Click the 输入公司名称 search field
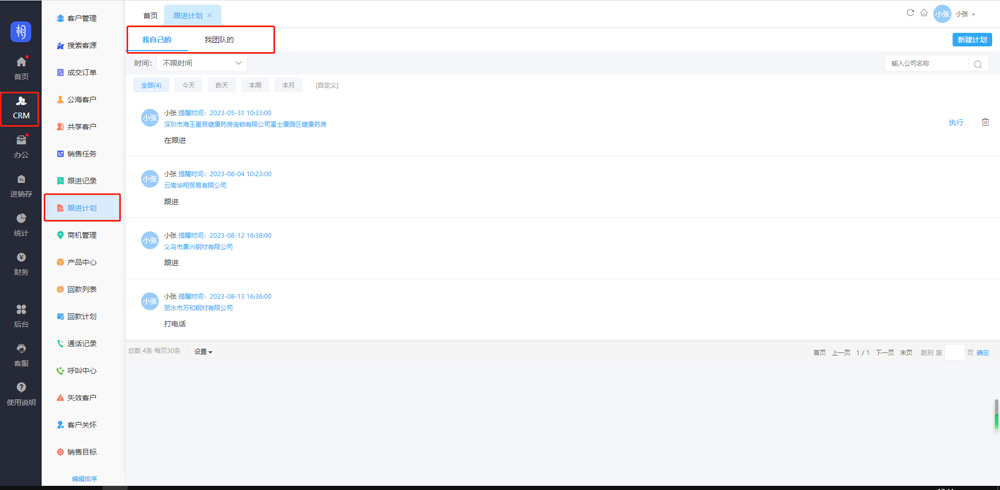The width and height of the screenshot is (1000, 490). pyautogui.click(x=928, y=64)
